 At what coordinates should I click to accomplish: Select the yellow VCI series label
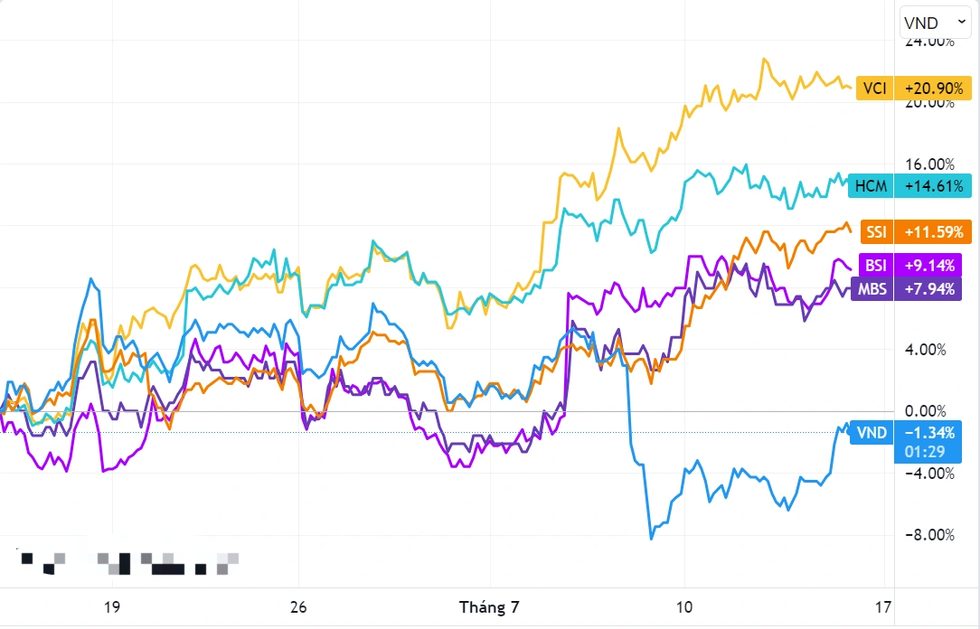[x=876, y=88]
